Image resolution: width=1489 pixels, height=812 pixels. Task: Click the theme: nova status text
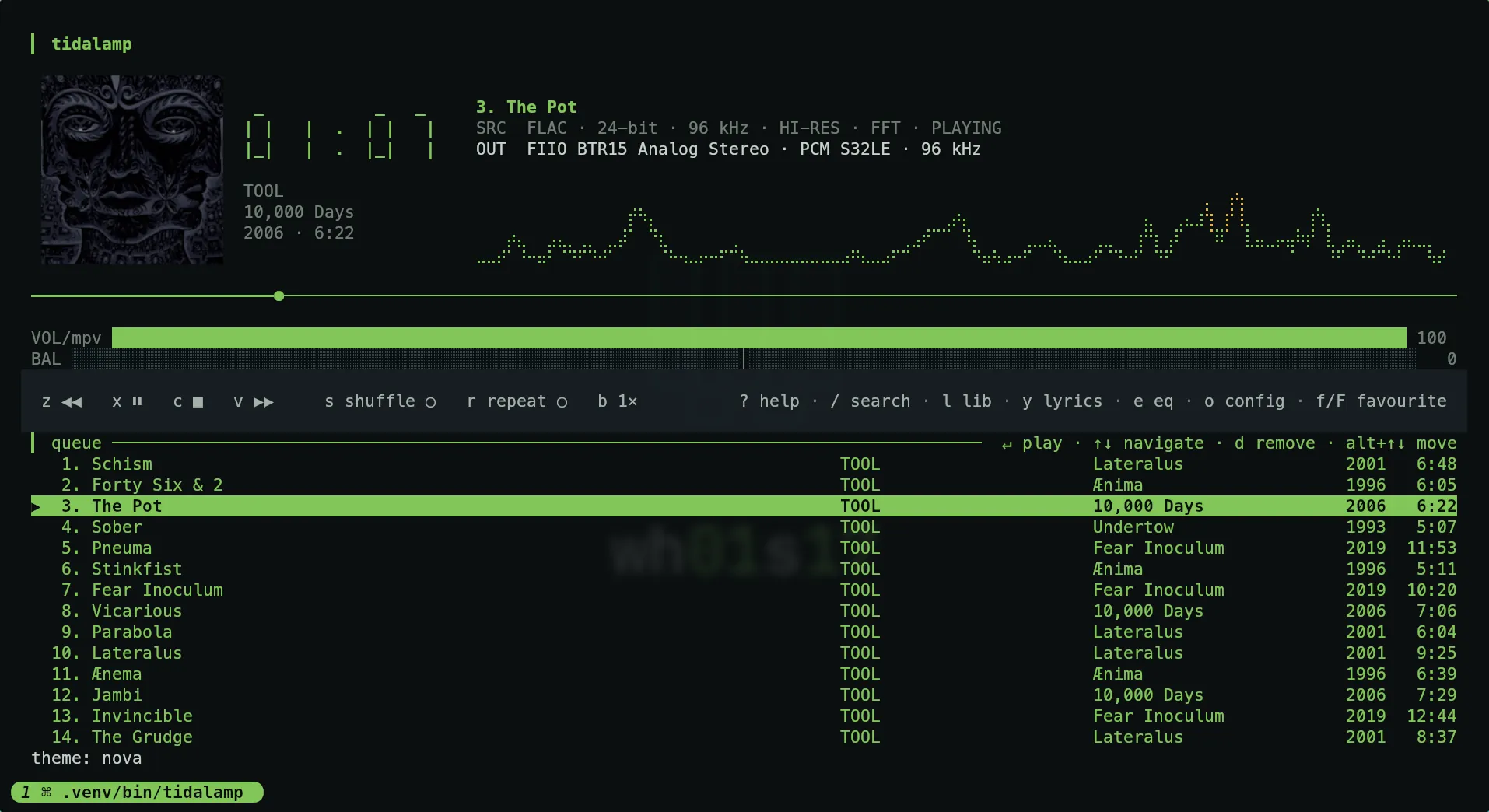point(86,758)
